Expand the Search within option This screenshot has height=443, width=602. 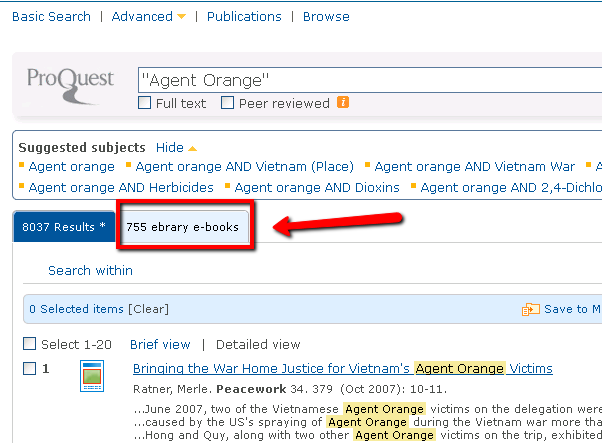point(90,270)
